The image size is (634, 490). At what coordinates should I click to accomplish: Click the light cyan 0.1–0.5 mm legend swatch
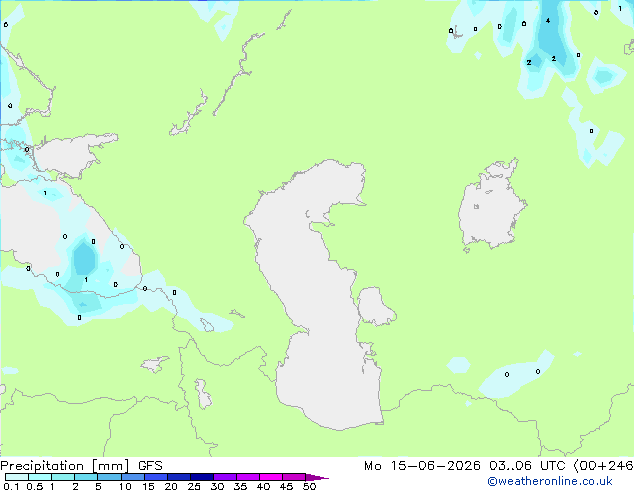pos(17,477)
